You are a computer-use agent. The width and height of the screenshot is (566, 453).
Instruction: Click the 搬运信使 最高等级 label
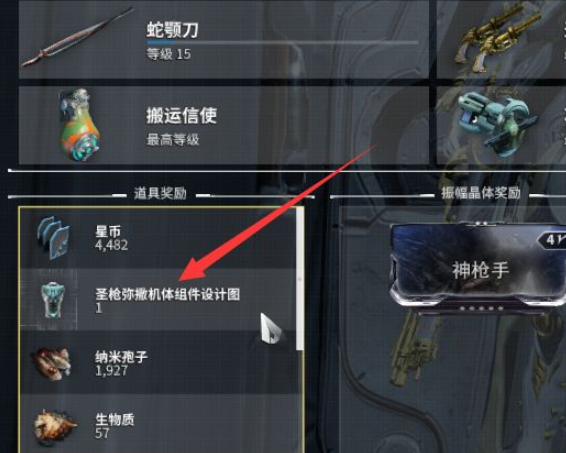click(173, 140)
